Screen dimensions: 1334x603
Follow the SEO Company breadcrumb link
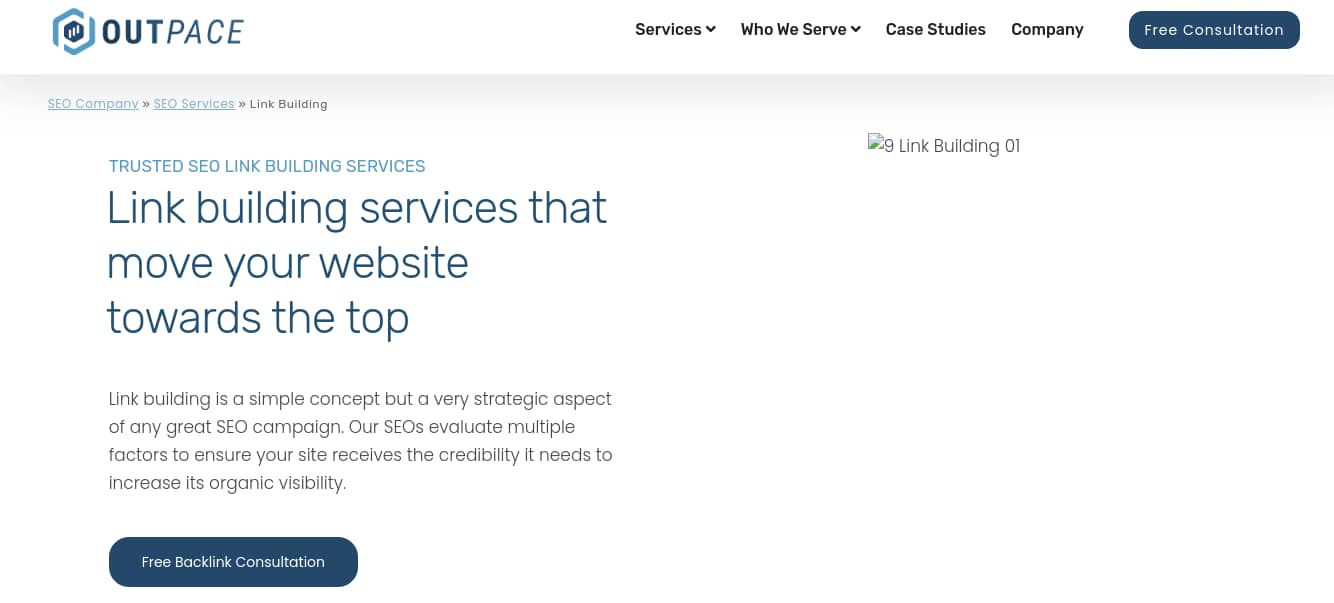93,103
